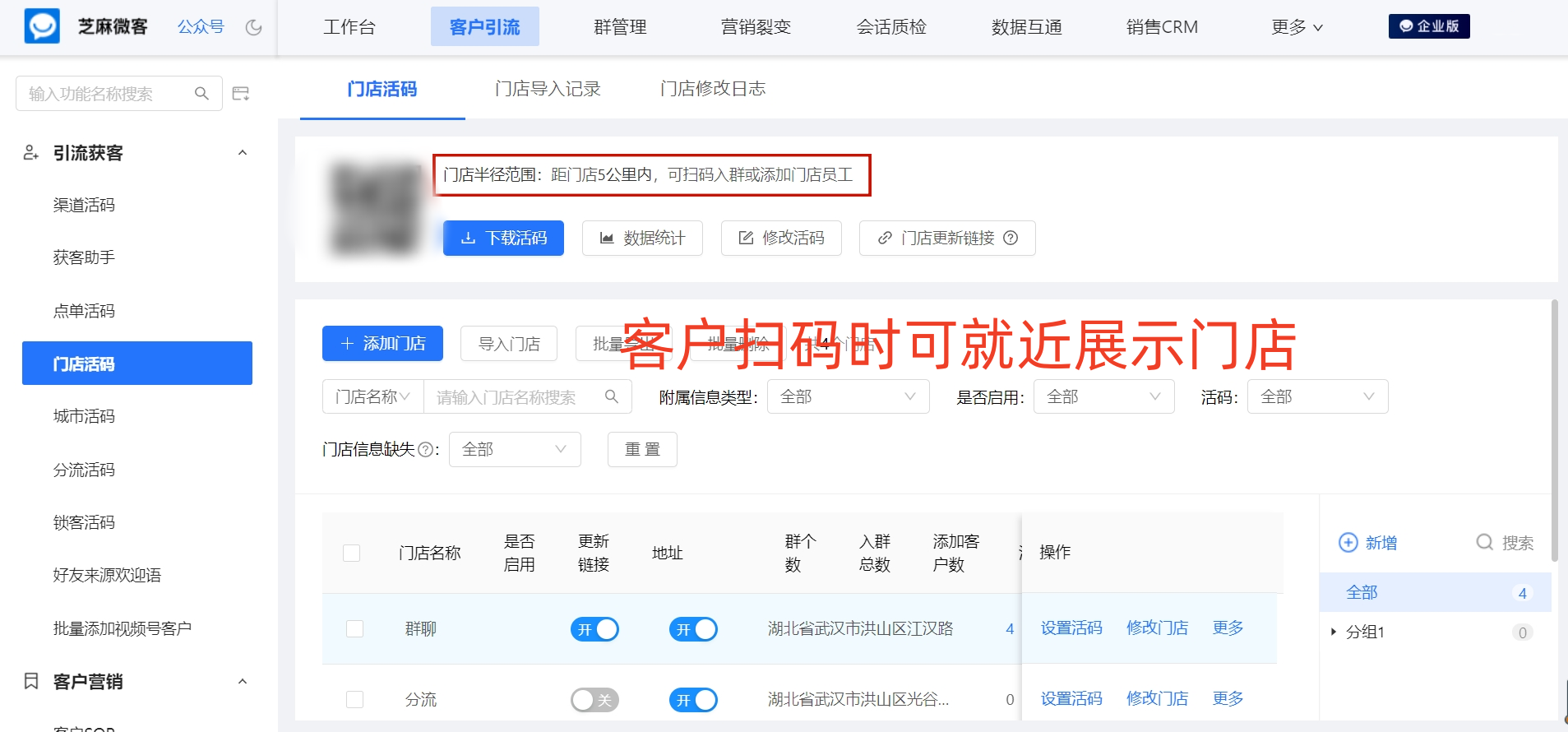Image resolution: width=1568 pixels, height=732 pixels.
Task: Expand the 分组1 tree node
Action: [x=1333, y=632]
